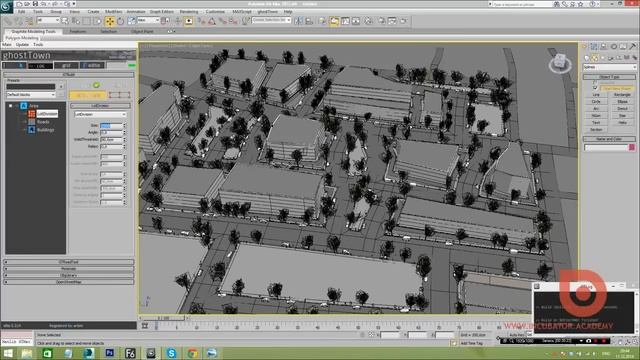The image size is (640, 360).
Task: Select the Cameras category icon
Action: click(611, 58)
